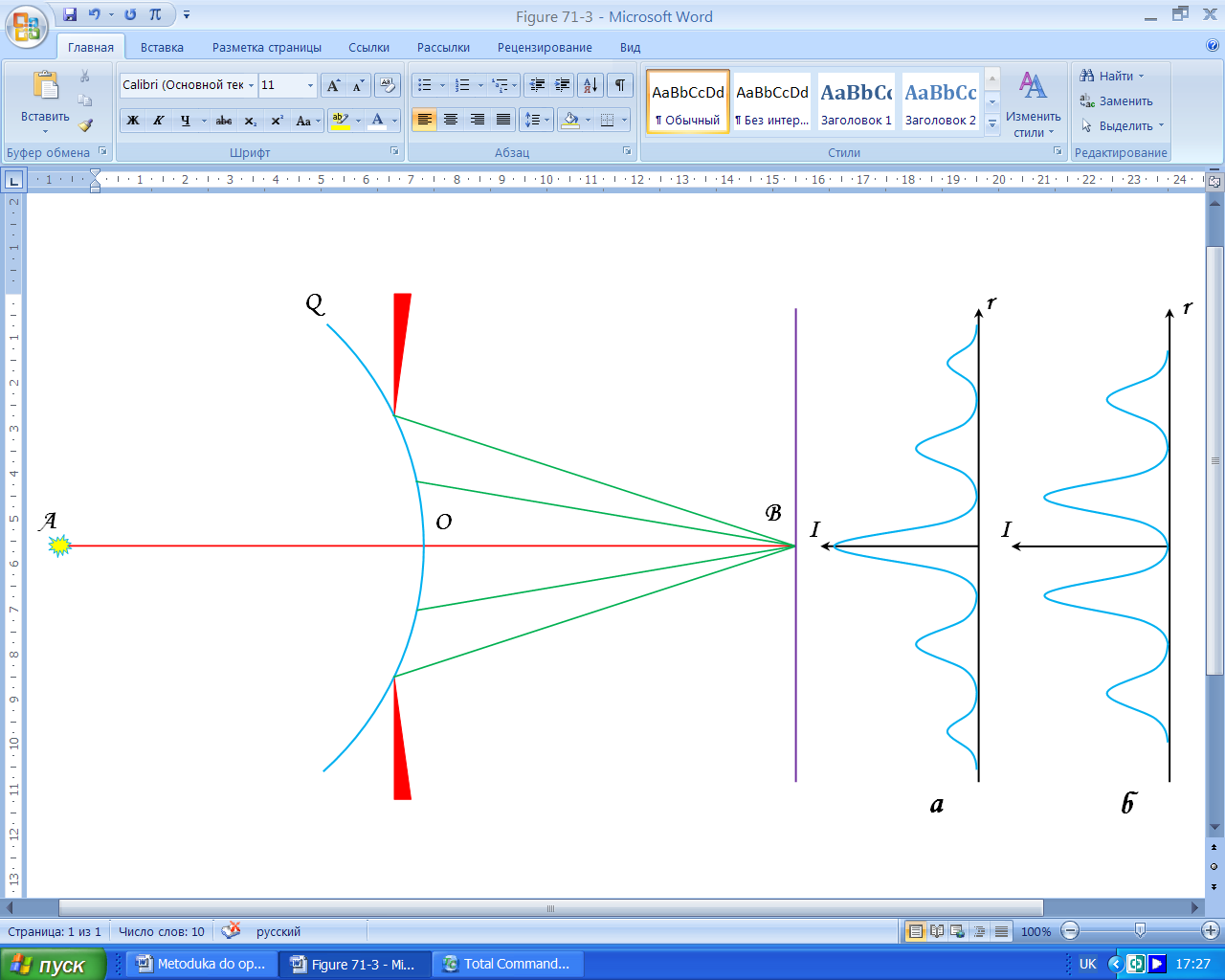Open Word Help question mark icon

pyautogui.click(x=1213, y=46)
